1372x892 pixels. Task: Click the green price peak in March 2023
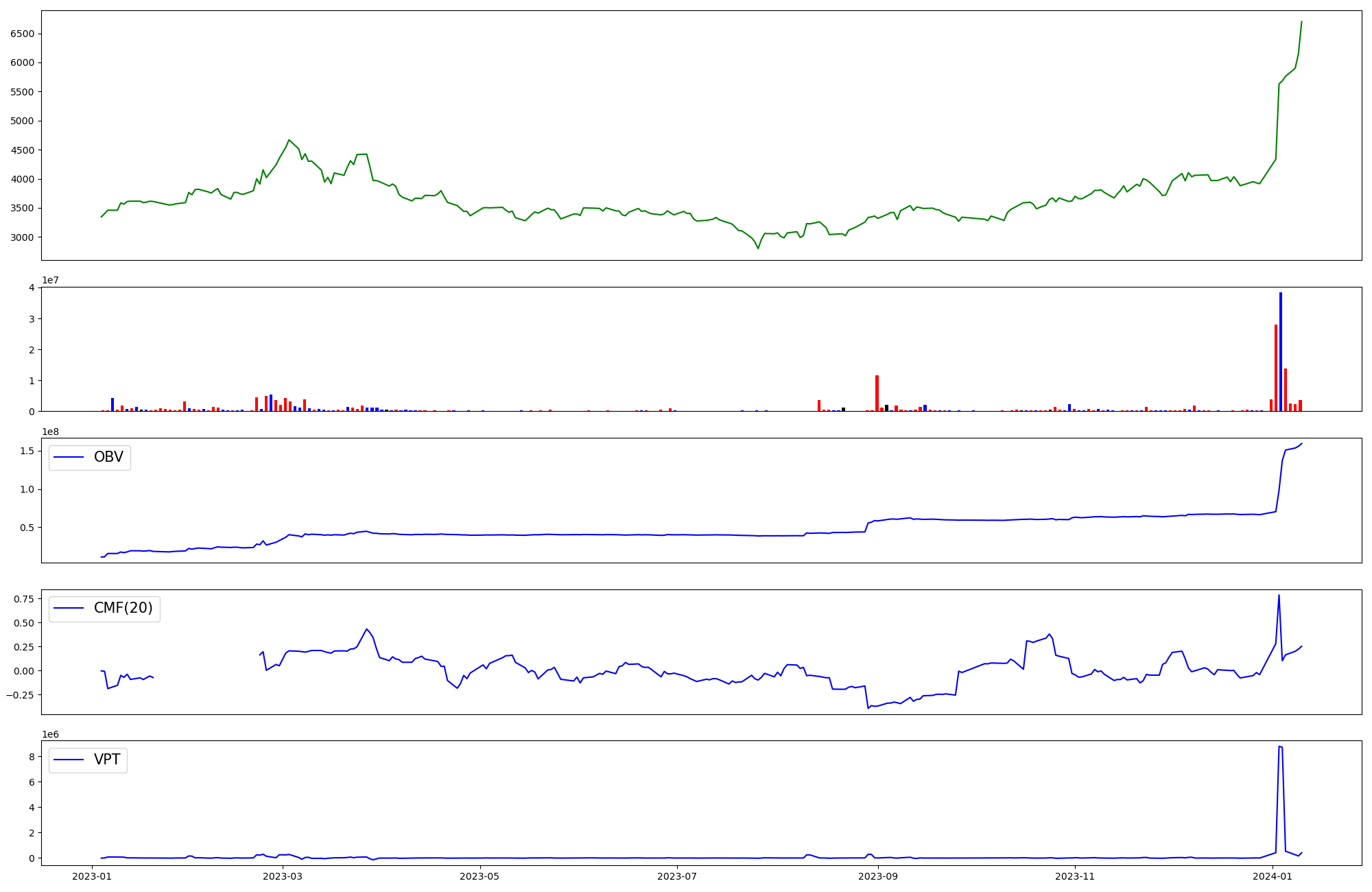tap(289, 140)
